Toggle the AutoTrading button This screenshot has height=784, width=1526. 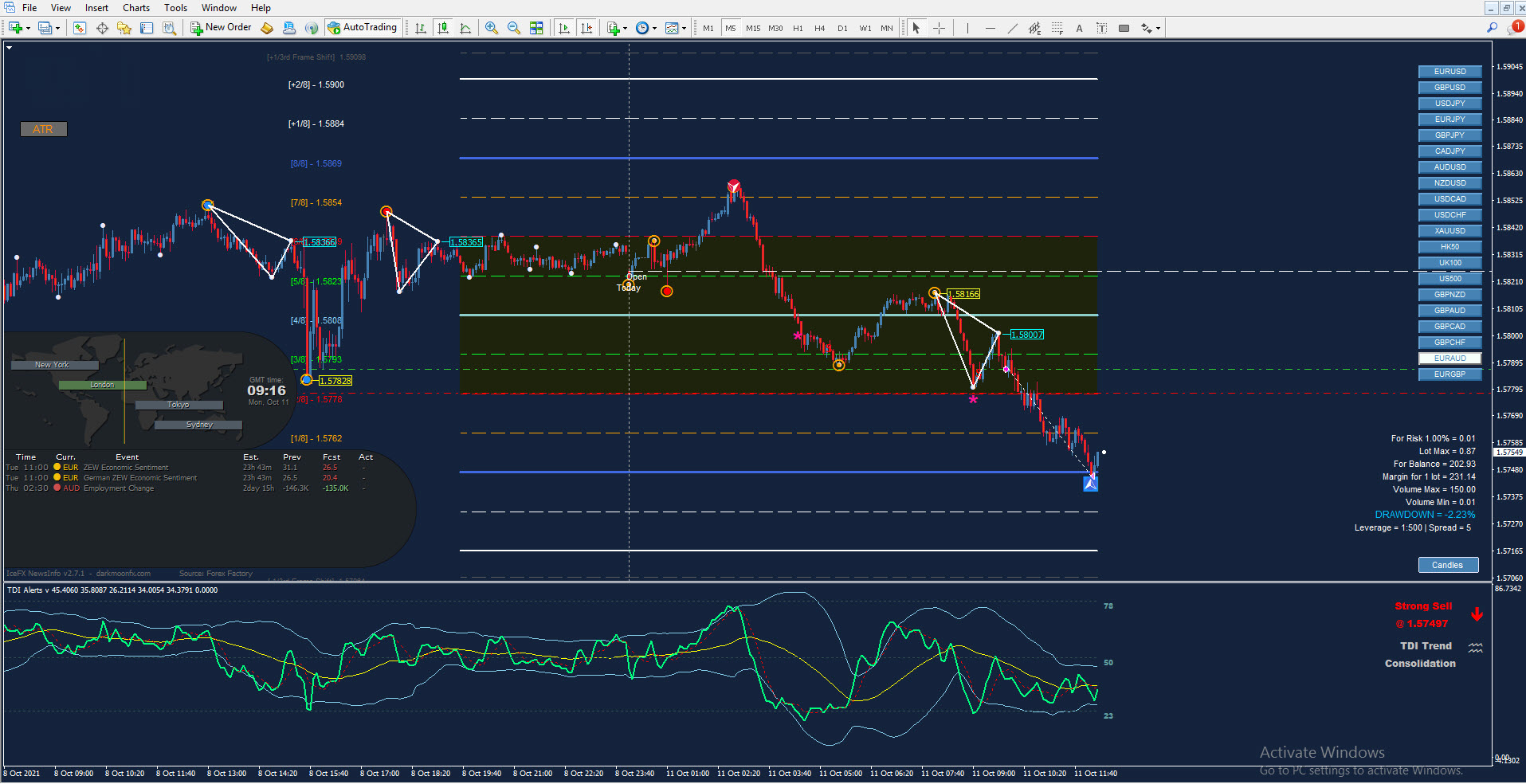[363, 28]
